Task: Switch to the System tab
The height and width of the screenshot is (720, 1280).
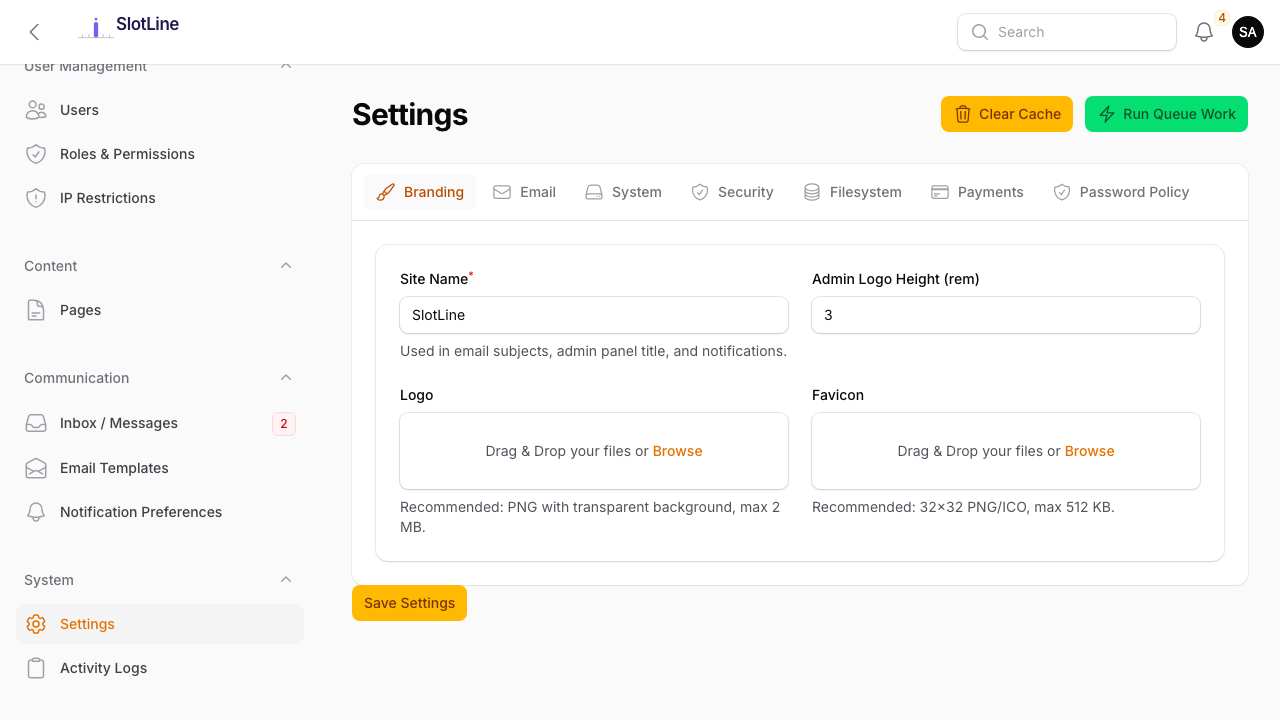Action: [x=623, y=192]
